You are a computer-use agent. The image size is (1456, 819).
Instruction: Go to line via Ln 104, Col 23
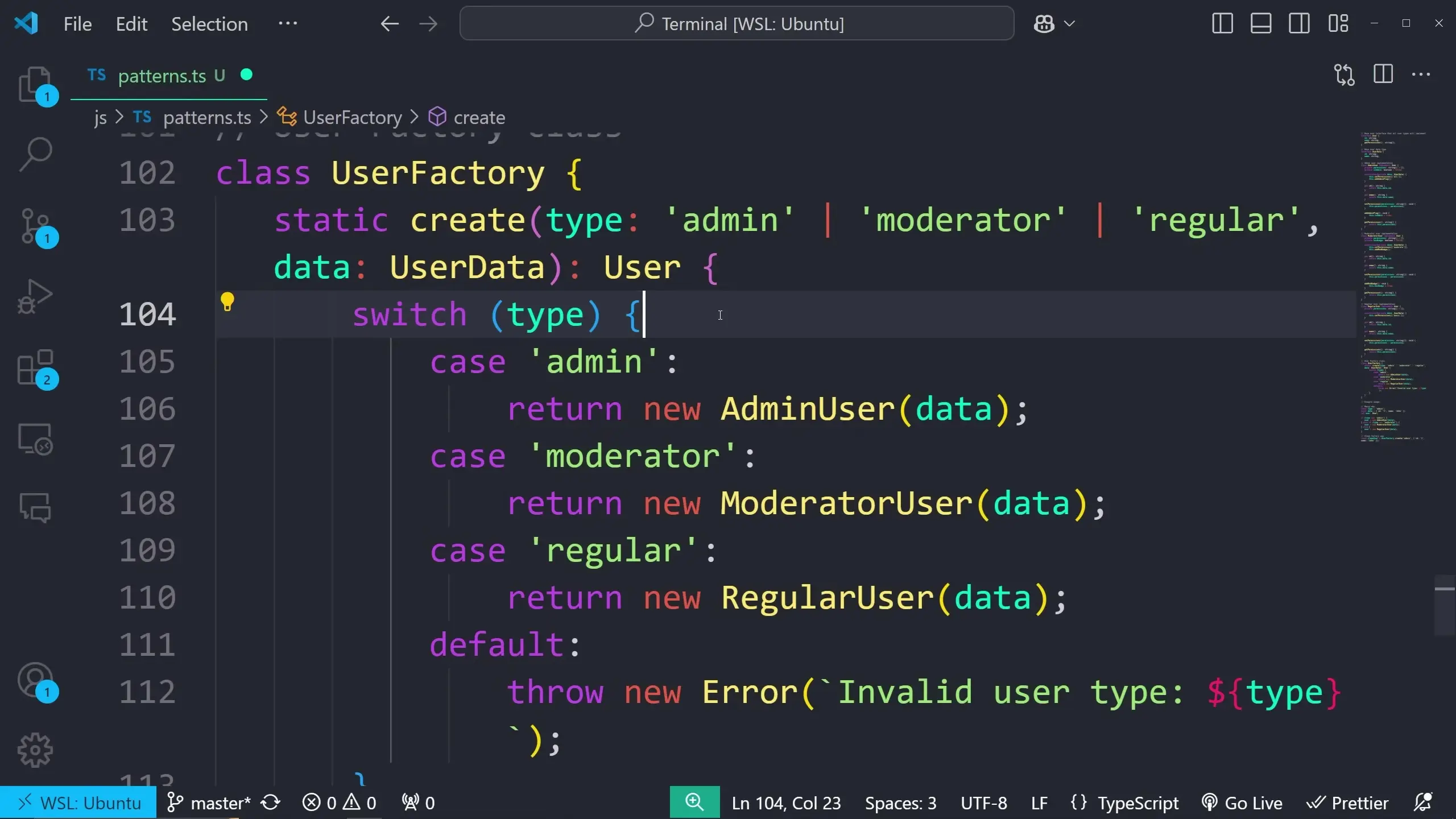pyautogui.click(x=786, y=803)
